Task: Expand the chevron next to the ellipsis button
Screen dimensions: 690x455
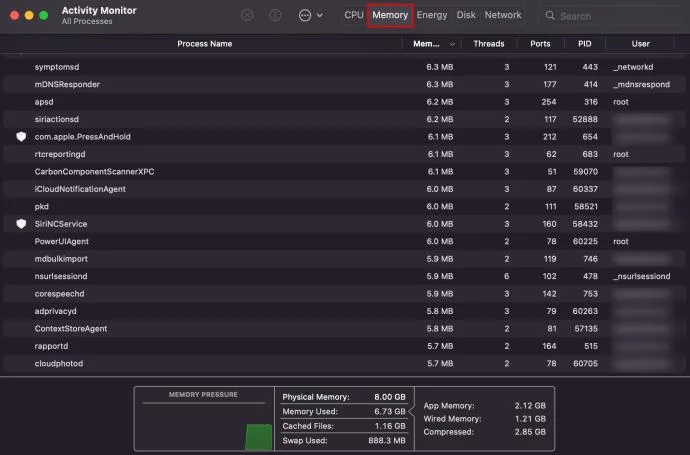Action: point(320,15)
